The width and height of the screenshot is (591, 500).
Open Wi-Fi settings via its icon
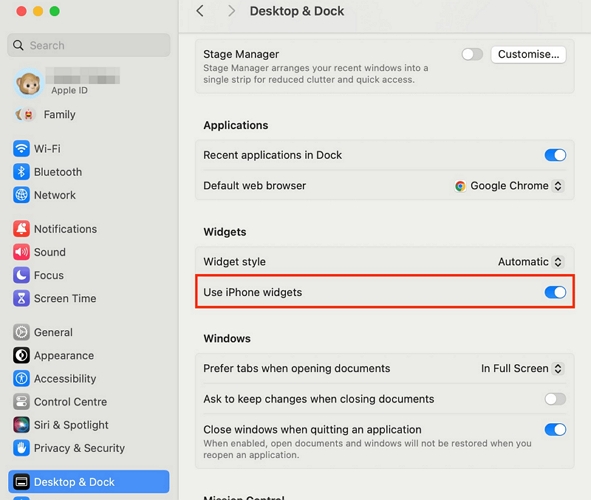21,148
